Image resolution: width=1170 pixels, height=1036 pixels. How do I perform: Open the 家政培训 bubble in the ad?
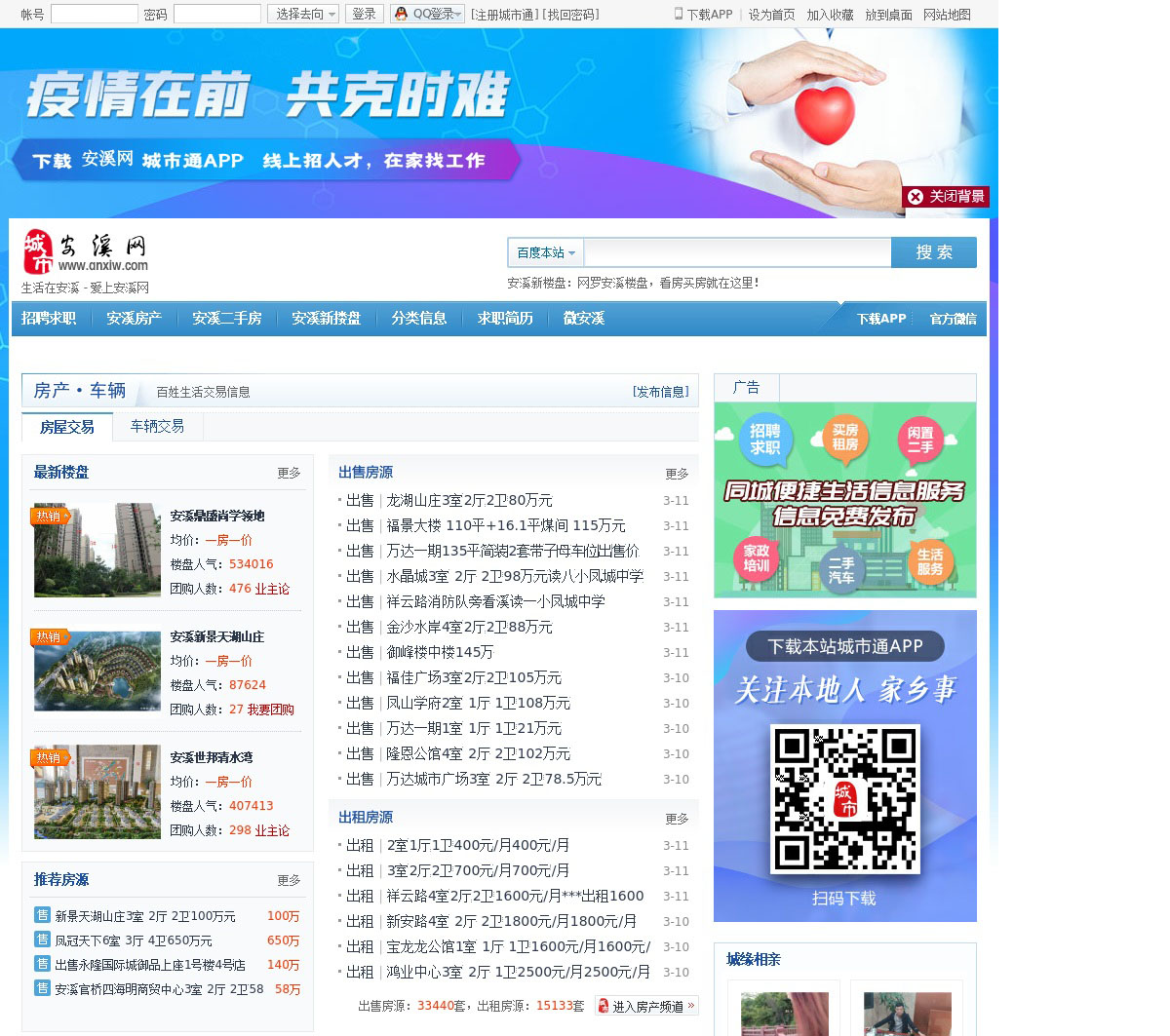click(x=757, y=558)
